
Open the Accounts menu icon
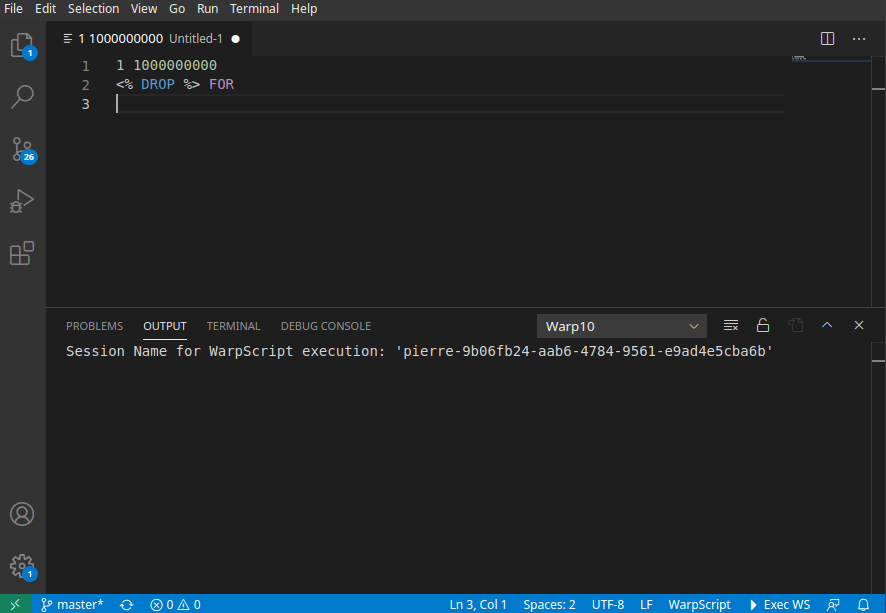click(x=22, y=514)
